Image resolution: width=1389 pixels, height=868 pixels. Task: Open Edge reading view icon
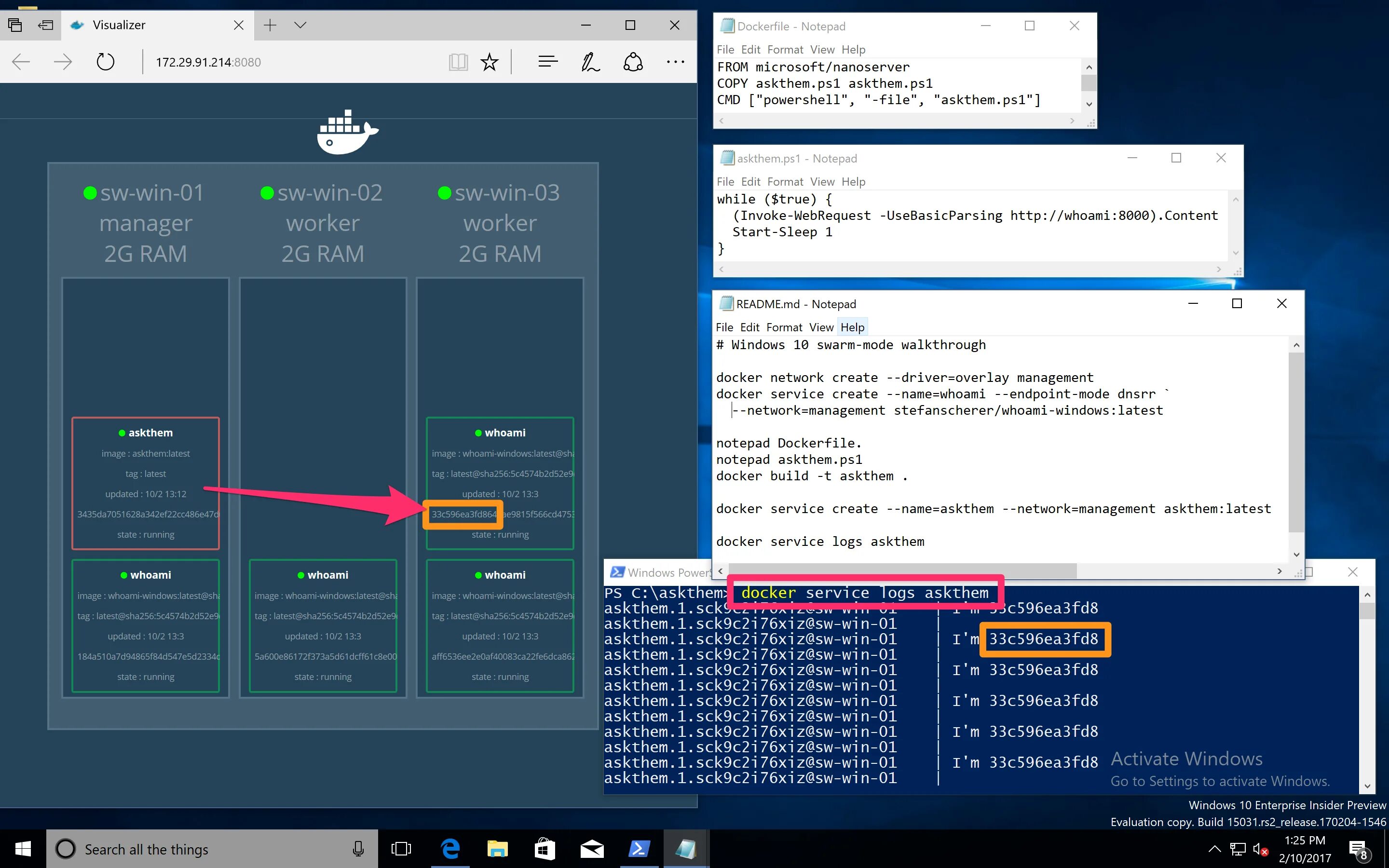coord(457,62)
